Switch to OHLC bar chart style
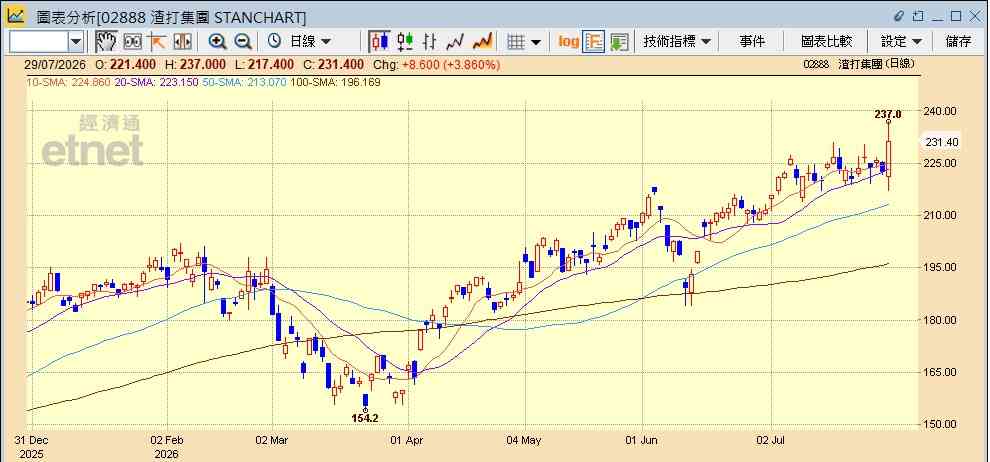Image resolution: width=990 pixels, height=462 pixels. [x=430, y=42]
